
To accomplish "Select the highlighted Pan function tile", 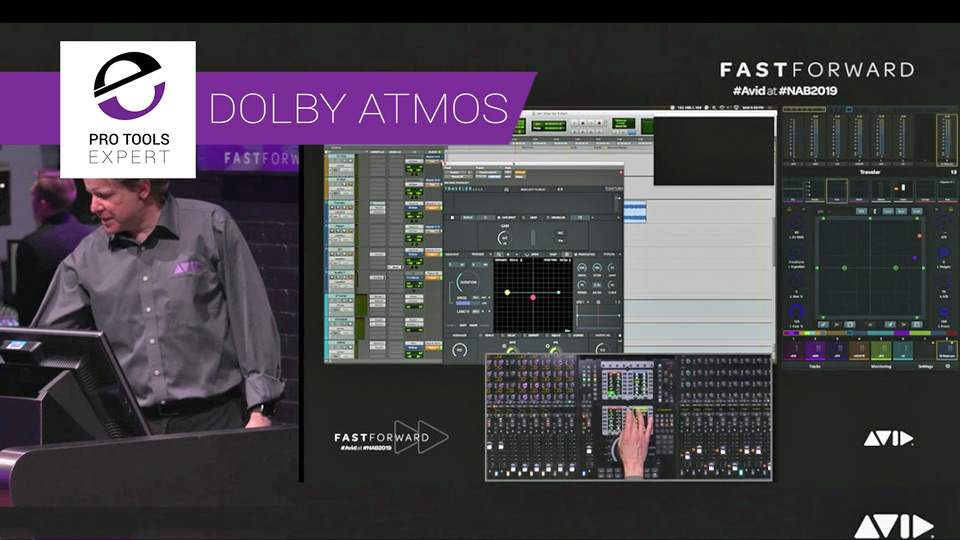I will coord(836,190).
